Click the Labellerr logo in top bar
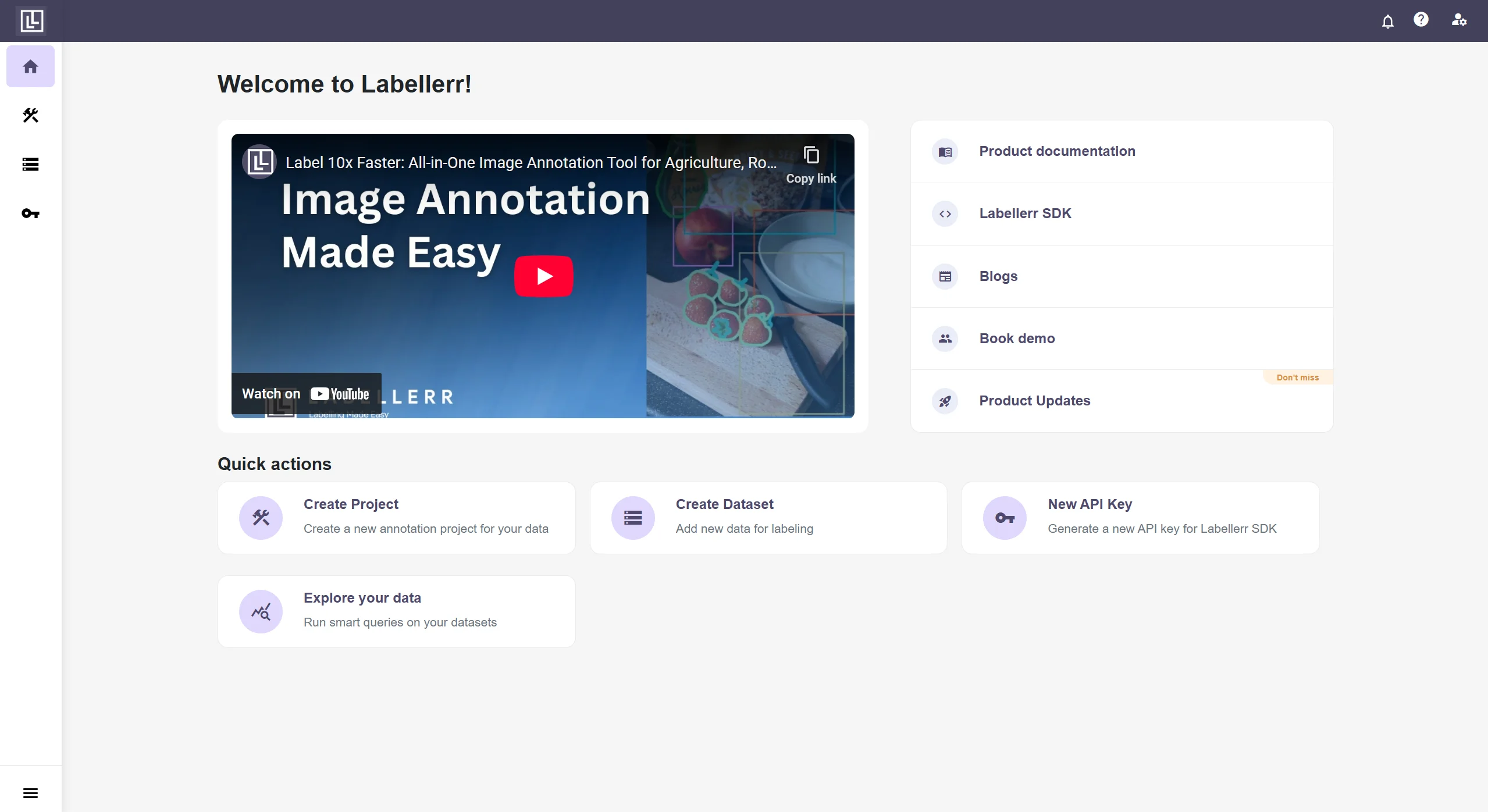This screenshot has width=1488, height=812. pyautogui.click(x=31, y=21)
